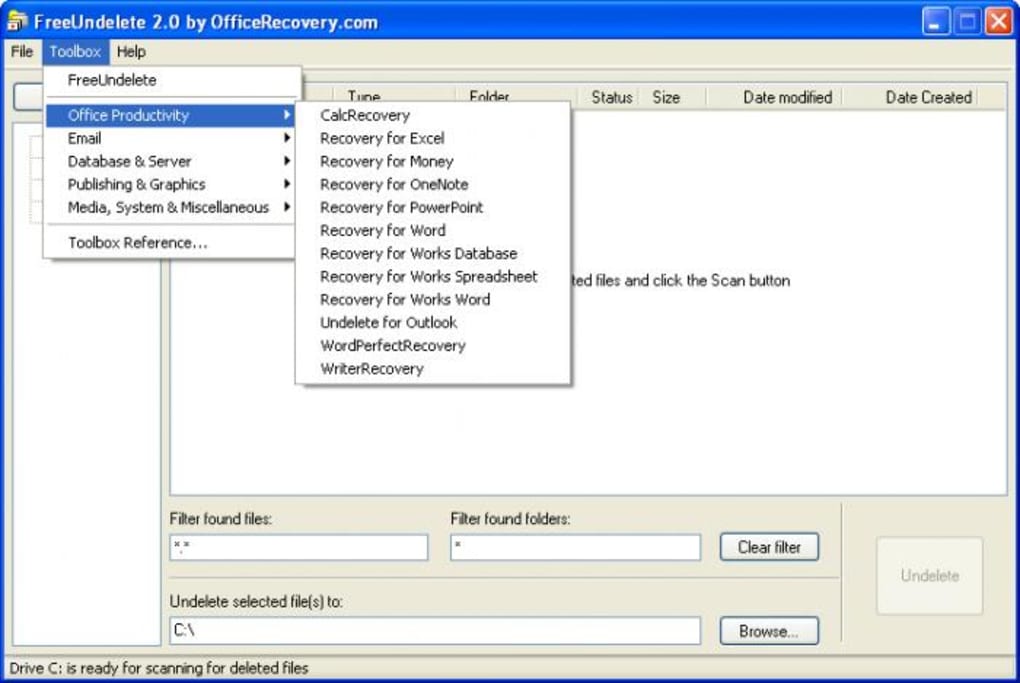Click the Undelete destination path field
Viewport: 1020px width, 683px height.
tap(435, 631)
